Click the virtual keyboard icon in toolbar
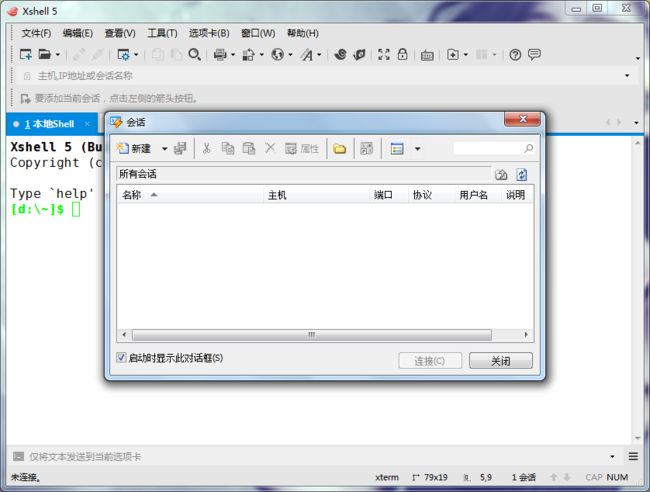This screenshot has height=492, width=650. pos(427,55)
